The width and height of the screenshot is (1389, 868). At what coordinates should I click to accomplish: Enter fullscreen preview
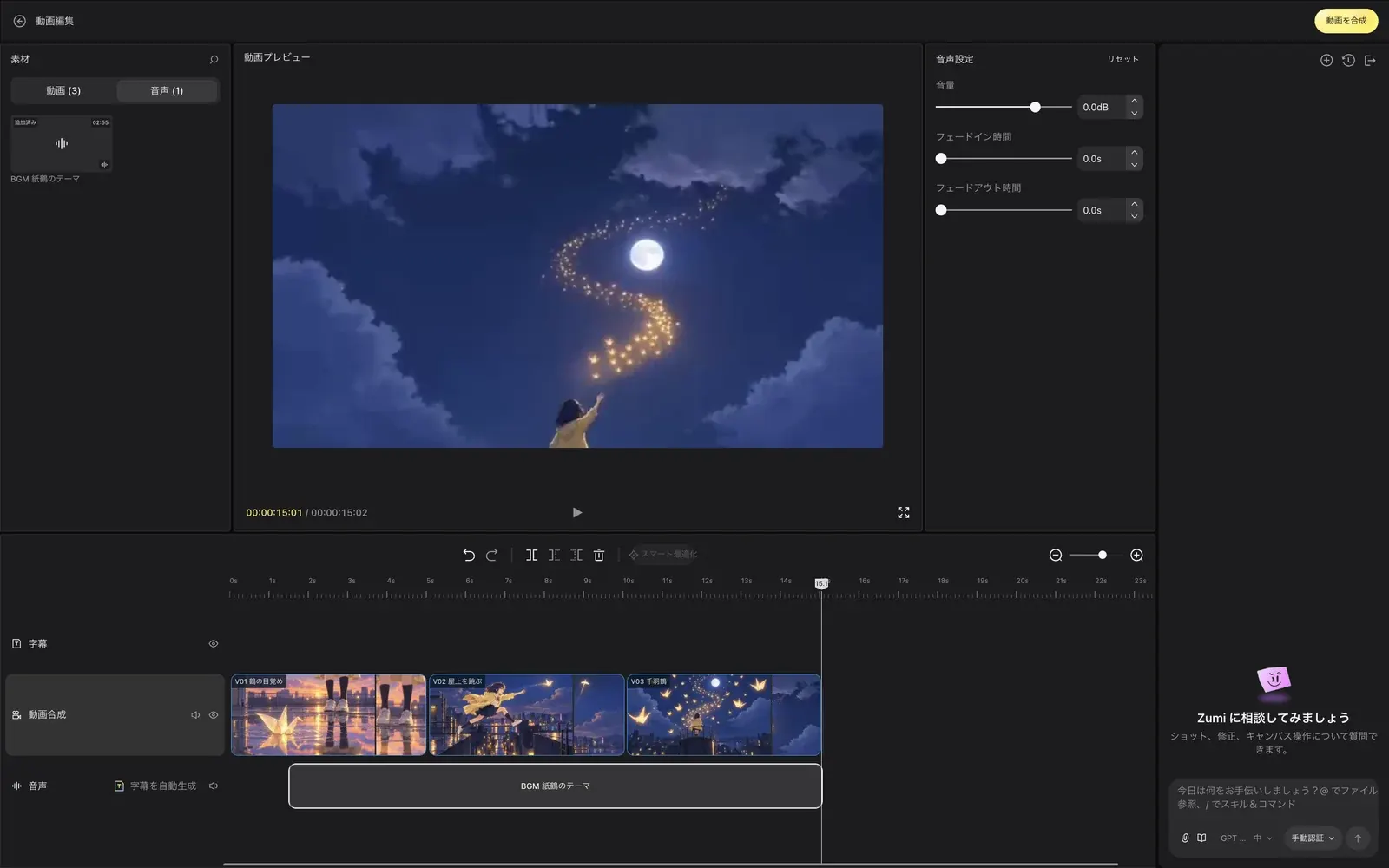[904, 513]
